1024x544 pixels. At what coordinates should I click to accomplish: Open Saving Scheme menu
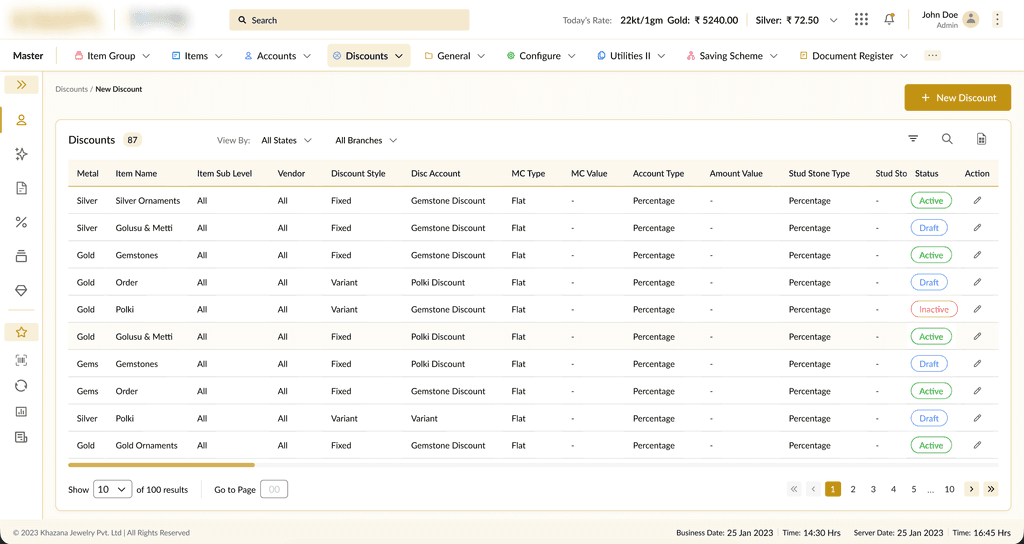point(731,56)
